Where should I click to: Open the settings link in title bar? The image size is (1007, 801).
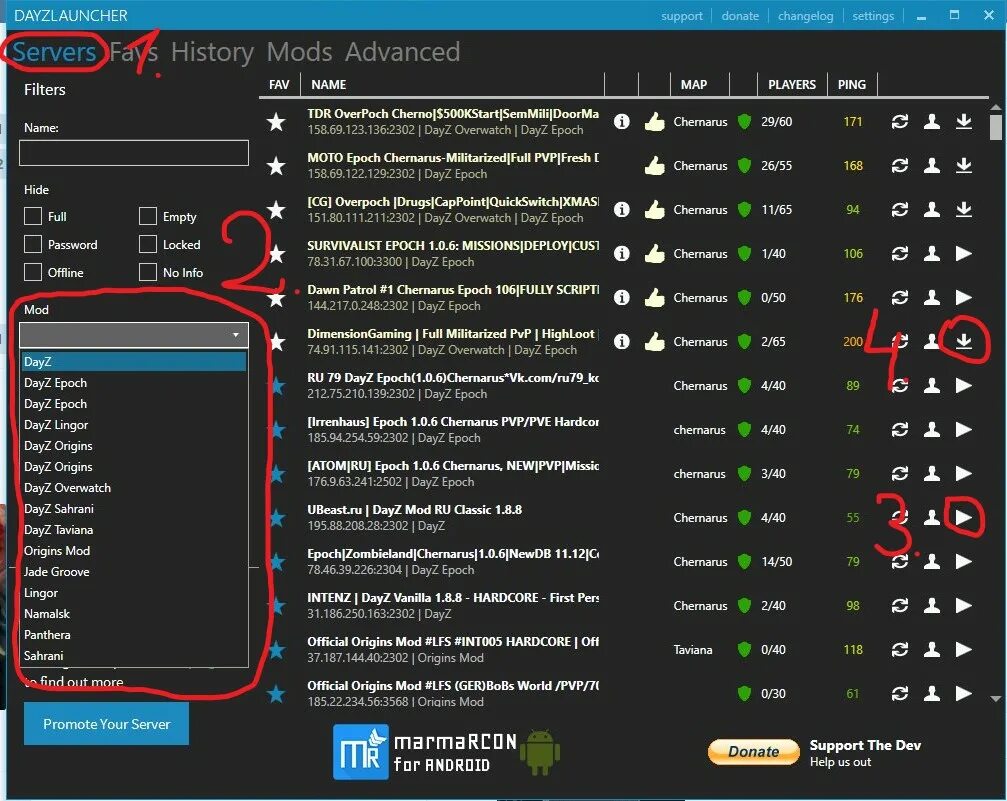click(873, 16)
